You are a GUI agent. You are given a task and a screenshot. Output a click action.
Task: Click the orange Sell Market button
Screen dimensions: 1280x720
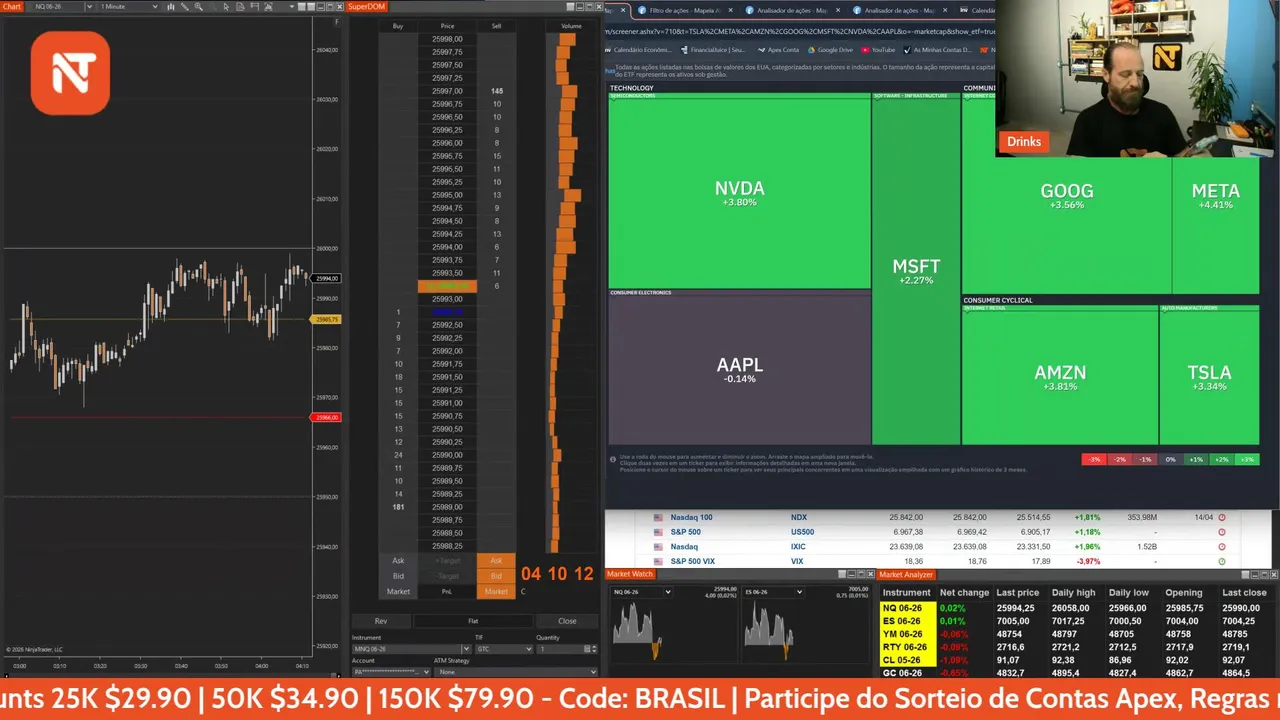[x=496, y=591]
